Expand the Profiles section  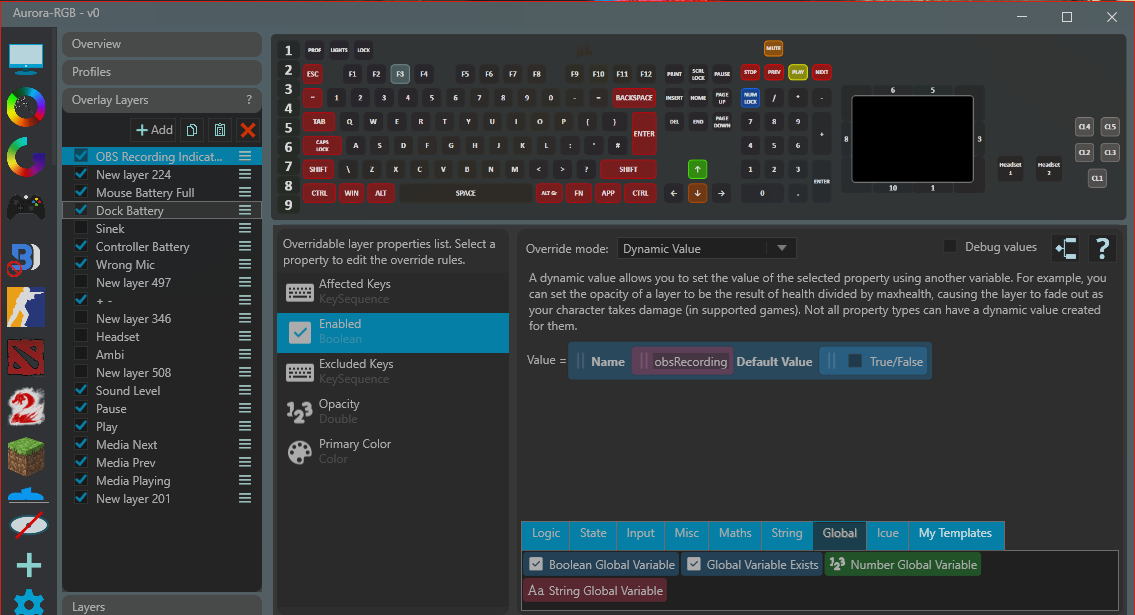click(162, 72)
